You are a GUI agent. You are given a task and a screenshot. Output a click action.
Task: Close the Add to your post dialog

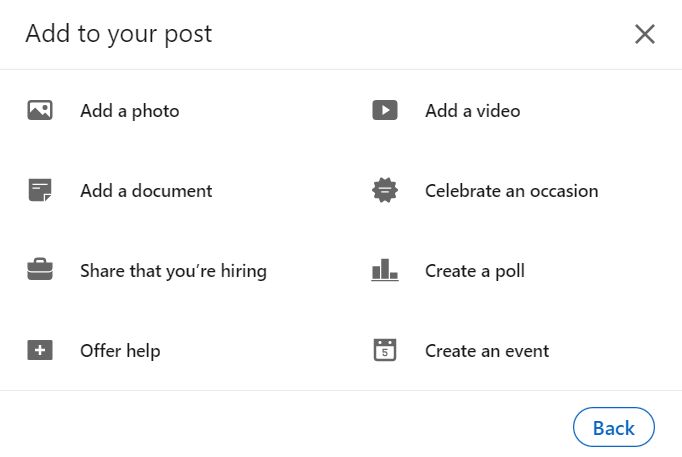[x=645, y=34]
